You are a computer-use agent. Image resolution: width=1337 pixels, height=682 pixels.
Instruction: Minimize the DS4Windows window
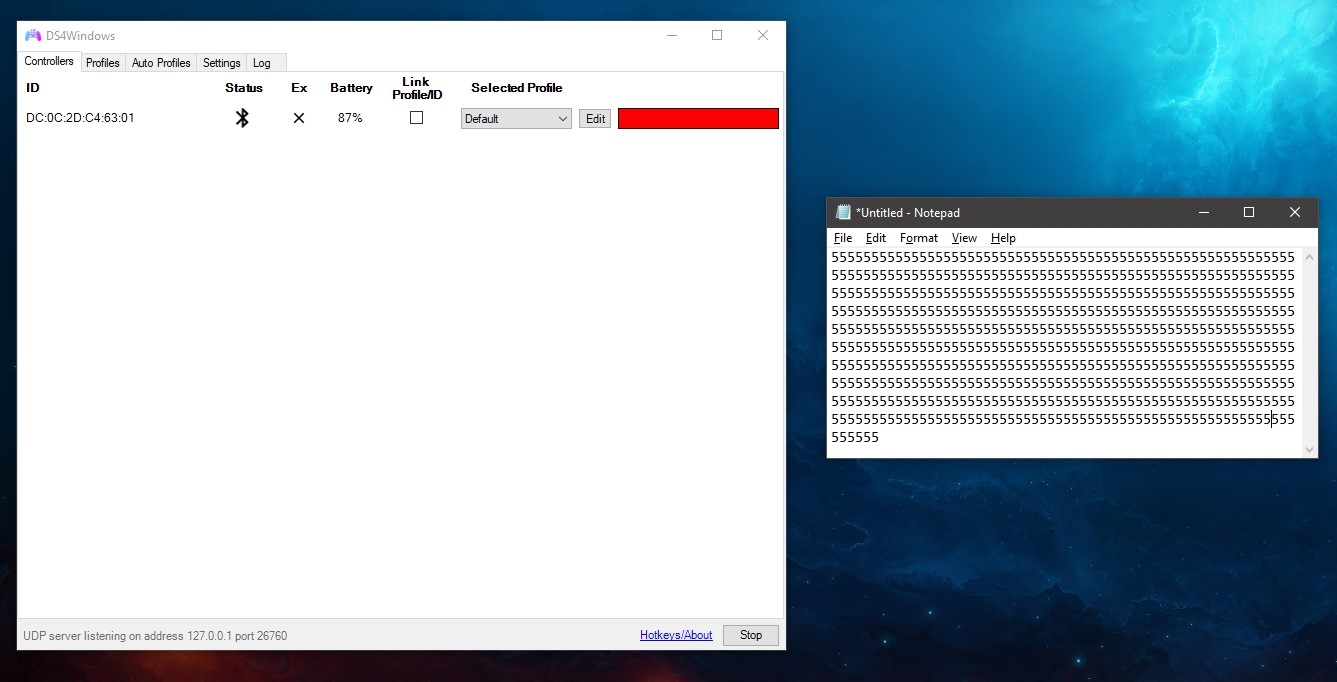(x=671, y=35)
